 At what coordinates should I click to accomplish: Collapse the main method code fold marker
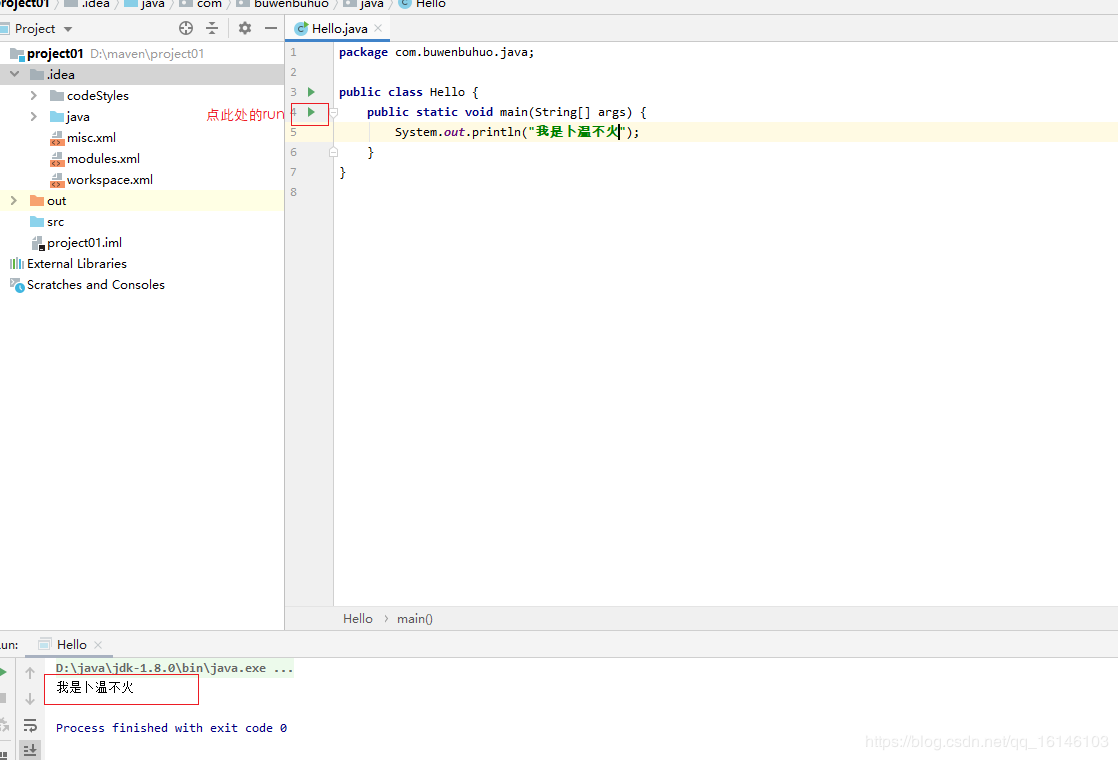[x=334, y=113]
